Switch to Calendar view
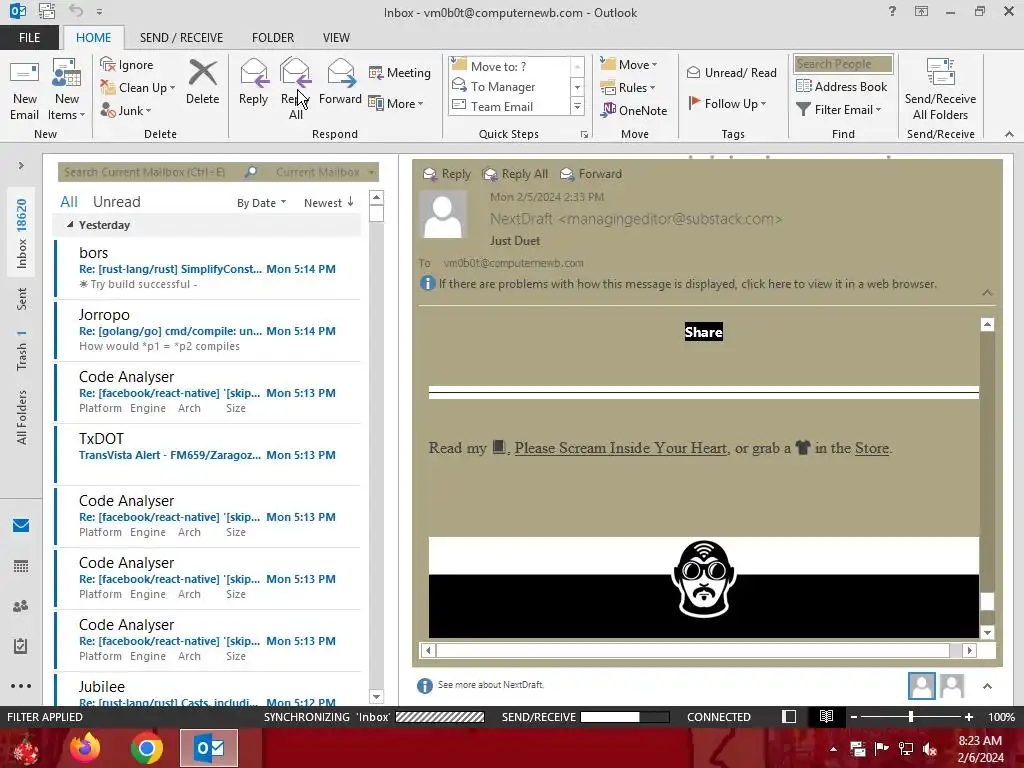 coord(21,566)
